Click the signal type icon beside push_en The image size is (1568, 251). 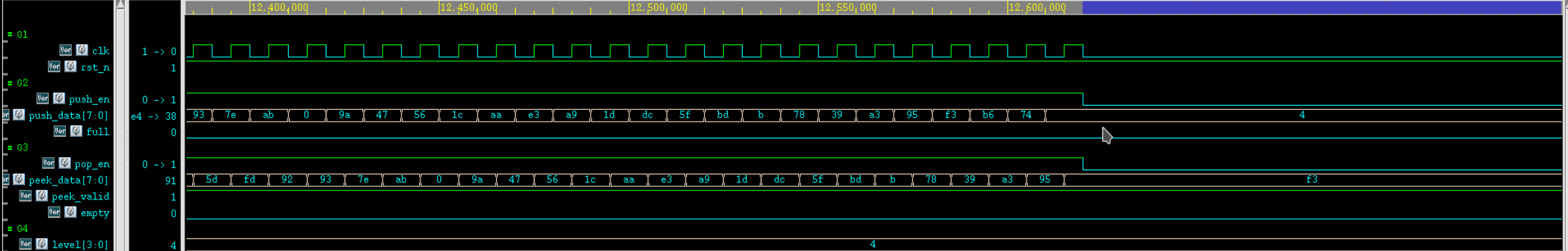[59, 99]
